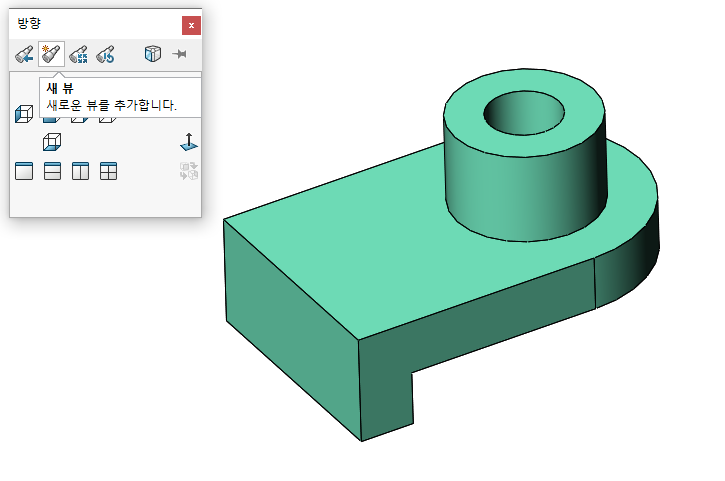This screenshot has width=725, height=481.
Task: Click the Normal To icon
Action: [x=189, y=142]
